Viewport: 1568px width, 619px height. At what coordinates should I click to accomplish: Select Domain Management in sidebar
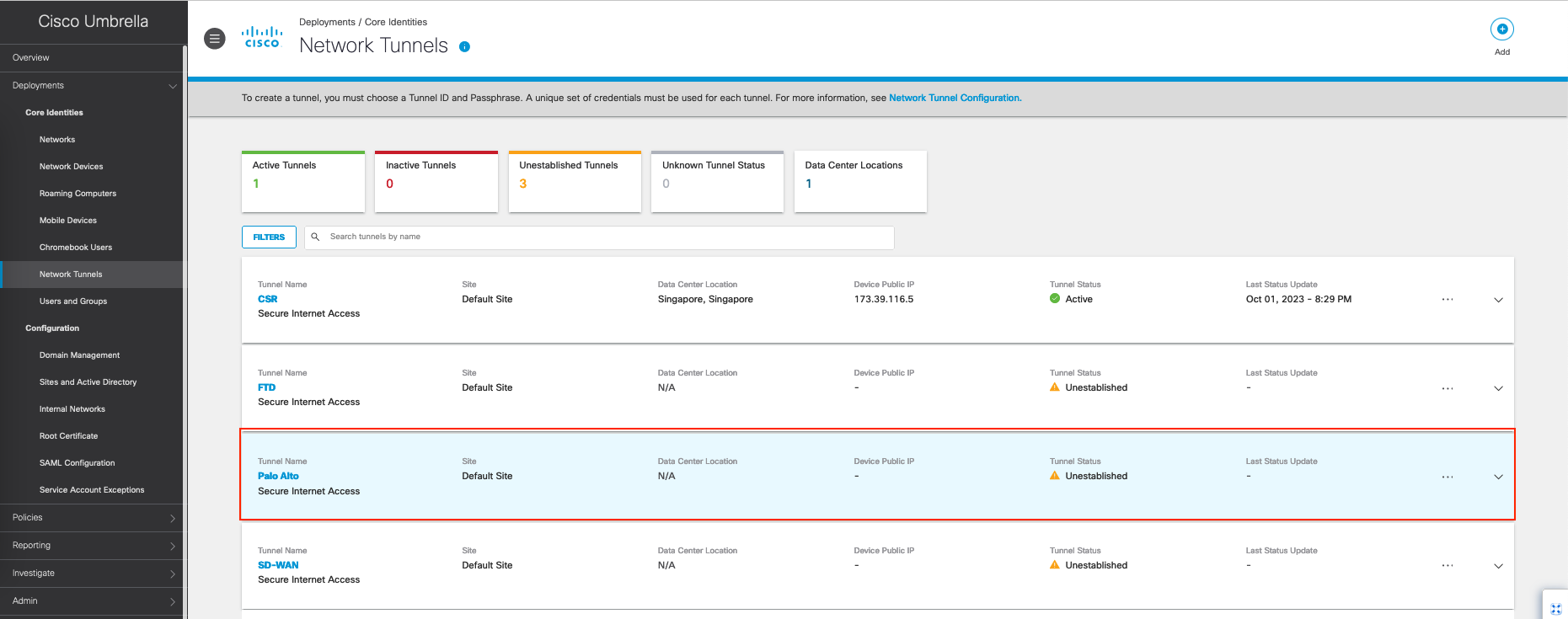click(x=79, y=355)
